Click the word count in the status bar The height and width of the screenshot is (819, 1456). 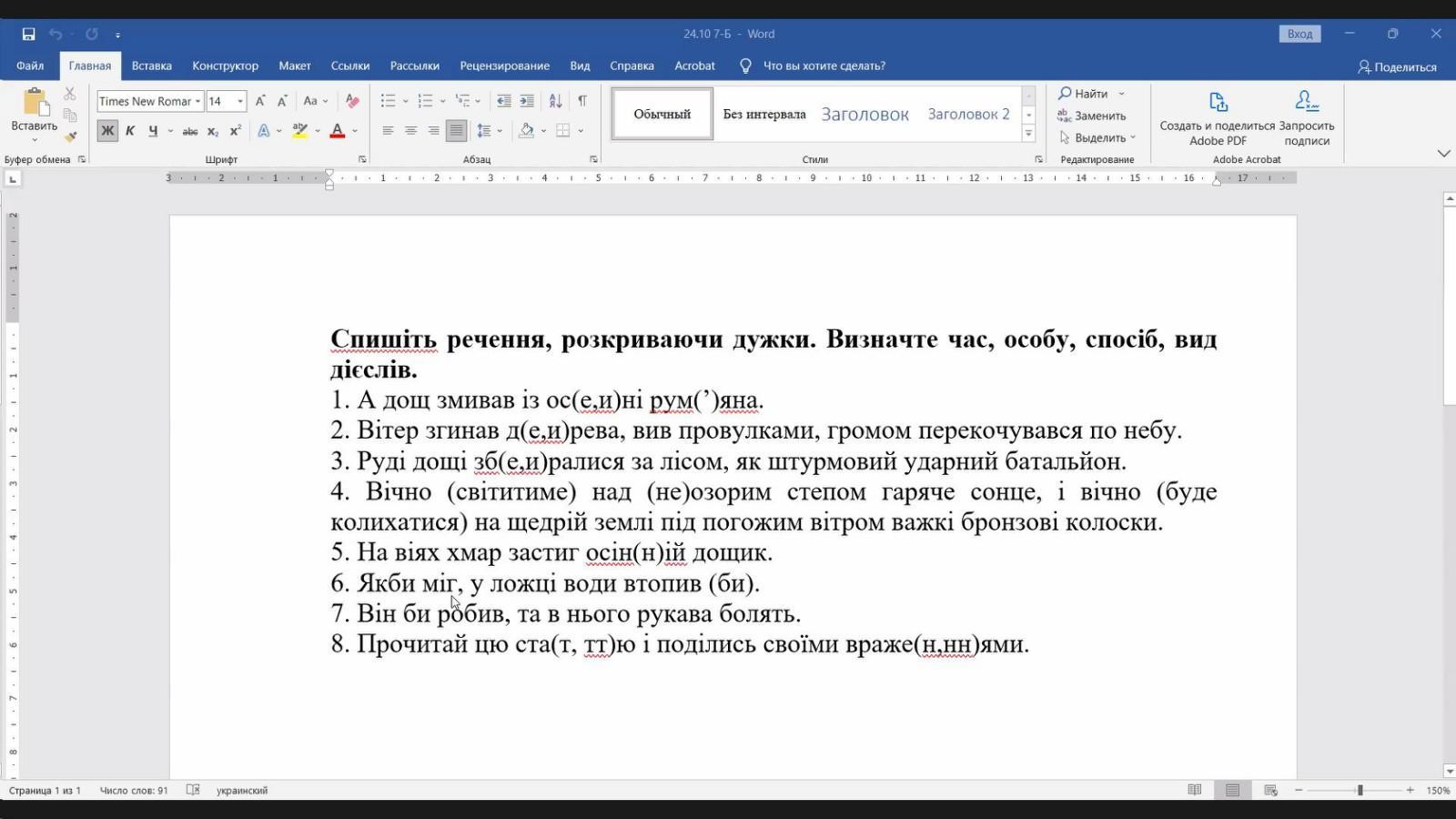(134, 790)
